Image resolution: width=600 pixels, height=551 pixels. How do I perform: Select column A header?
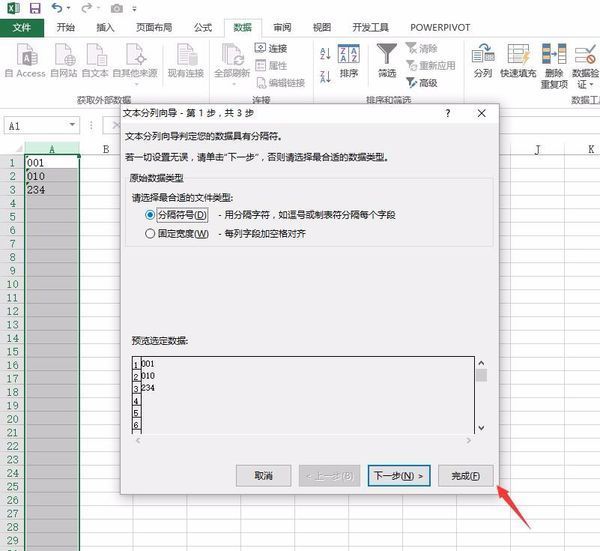(x=52, y=149)
